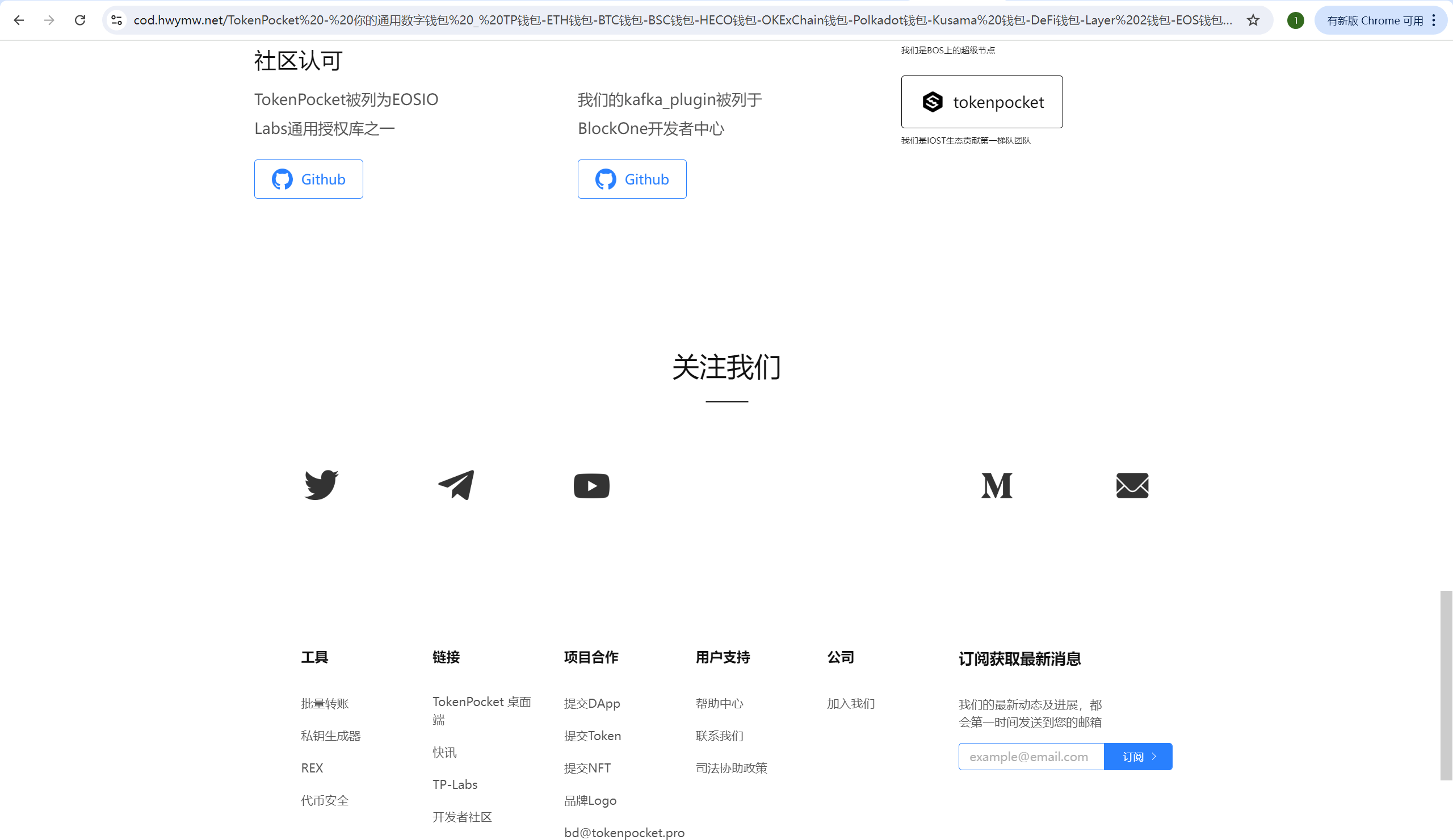Select the Medium 'M' icon
This screenshot has height=840, width=1453.
(x=996, y=485)
